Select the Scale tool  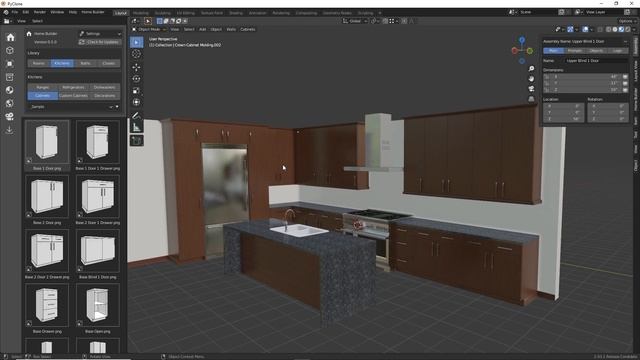pyautogui.click(x=136, y=91)
